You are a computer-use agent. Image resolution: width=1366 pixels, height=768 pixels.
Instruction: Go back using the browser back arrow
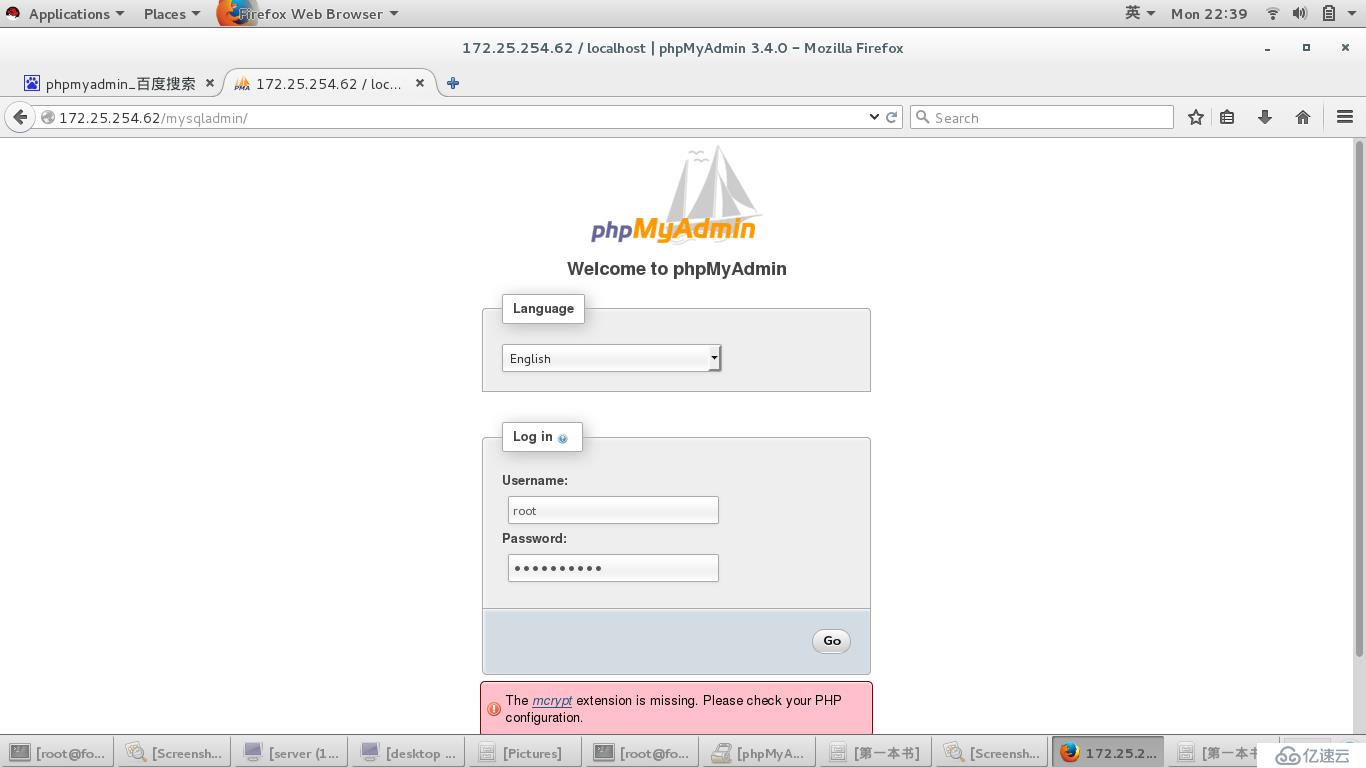point(20,117)
